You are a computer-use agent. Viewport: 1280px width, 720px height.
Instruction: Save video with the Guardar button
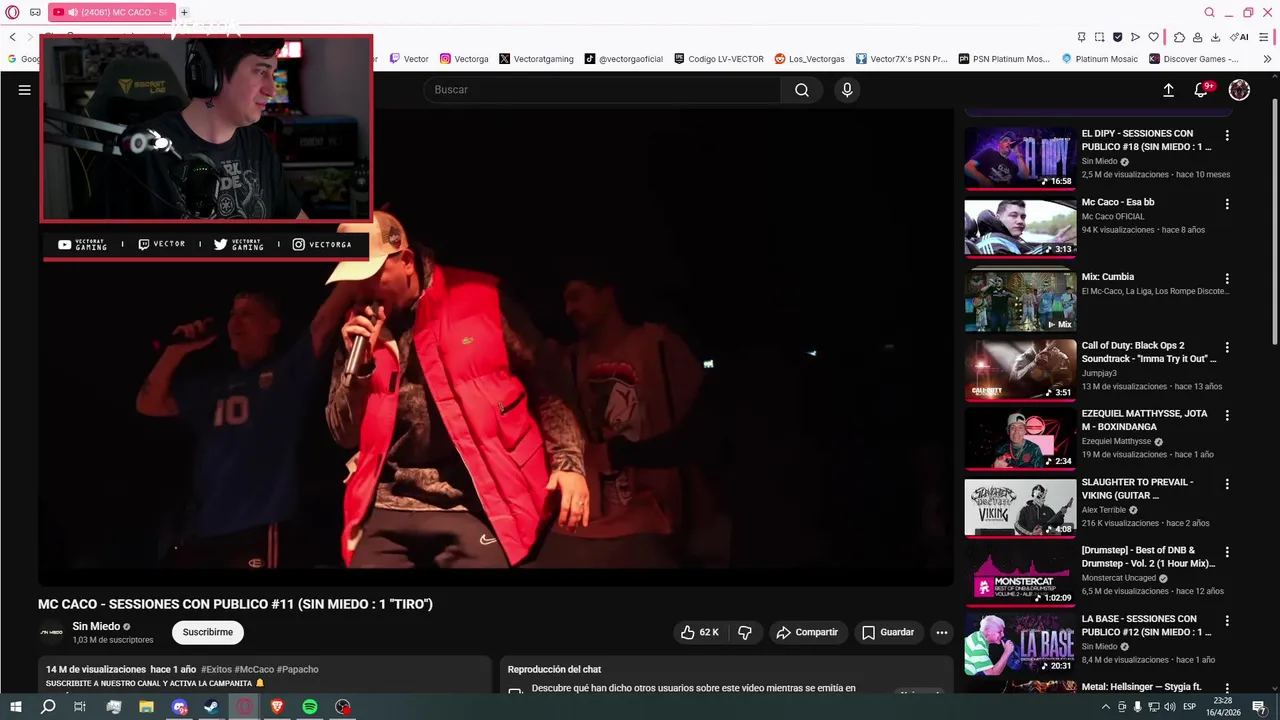pos(888,632)
